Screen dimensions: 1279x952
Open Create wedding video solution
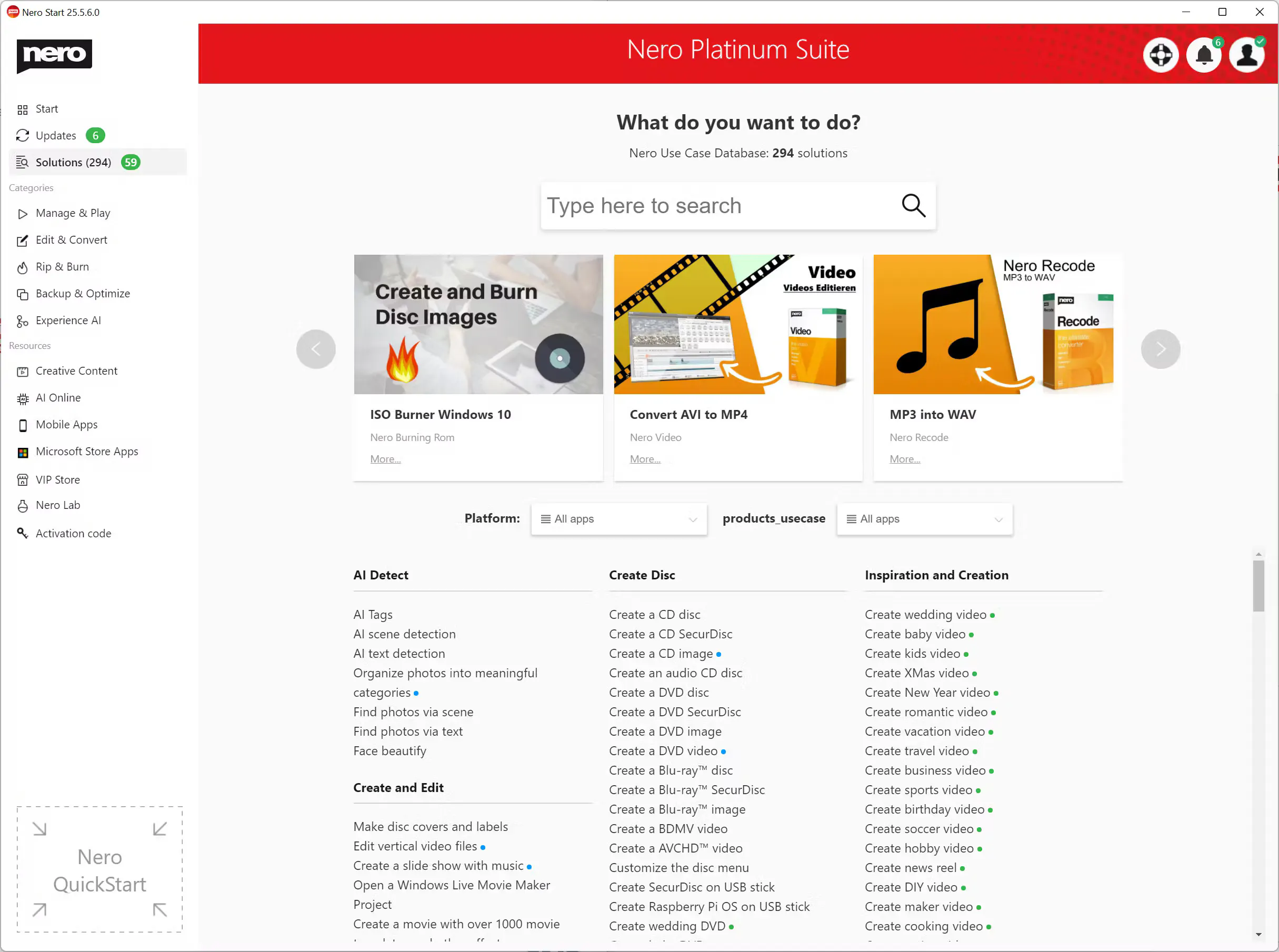pos(926,614)
